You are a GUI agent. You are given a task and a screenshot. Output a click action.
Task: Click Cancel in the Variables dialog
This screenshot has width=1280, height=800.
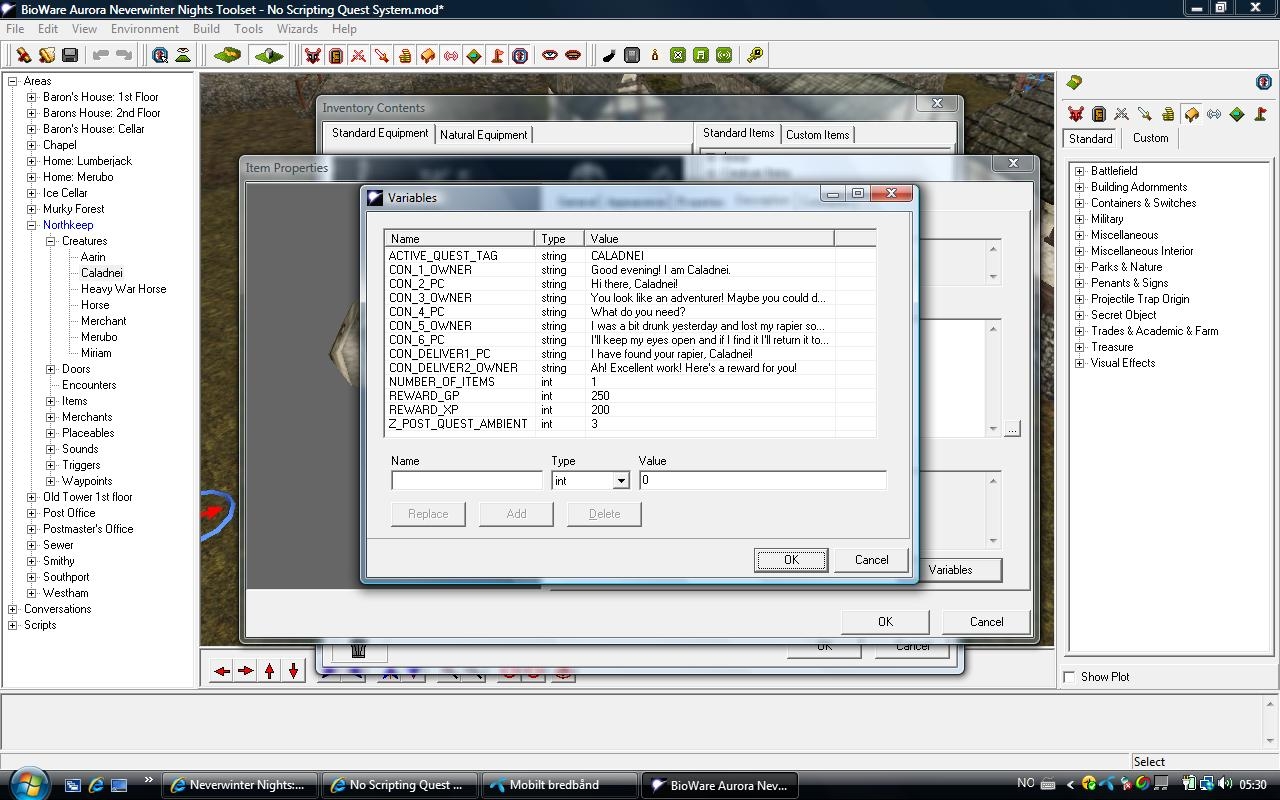(871, 560)
